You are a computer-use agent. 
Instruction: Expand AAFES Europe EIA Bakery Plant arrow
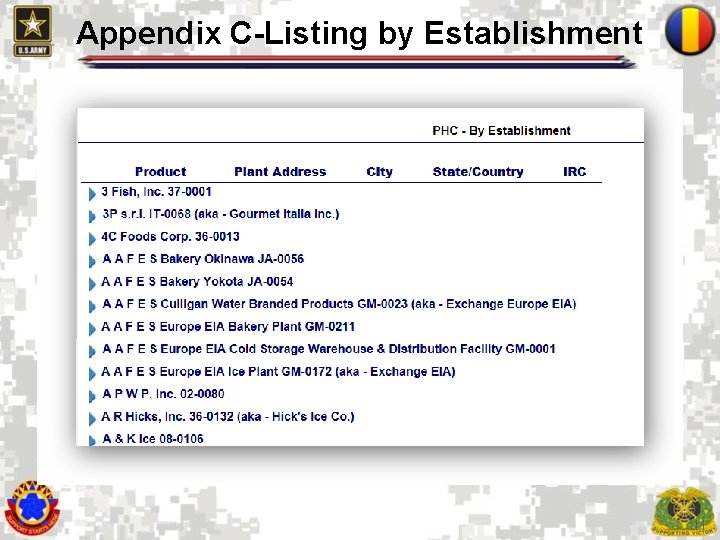[x=92, y=329]
